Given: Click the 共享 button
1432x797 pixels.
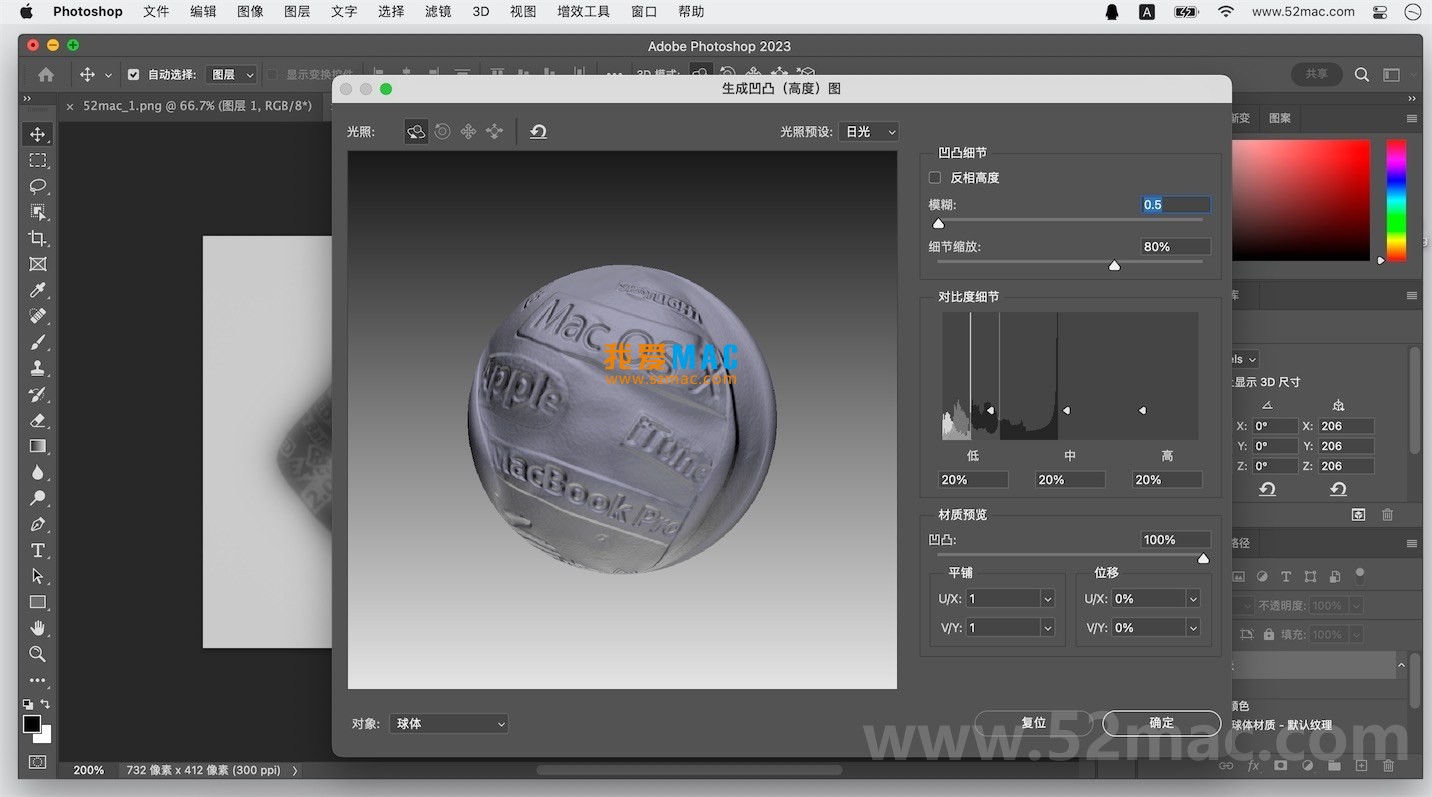Looking at the screenshot, I should click(1316, 74).
